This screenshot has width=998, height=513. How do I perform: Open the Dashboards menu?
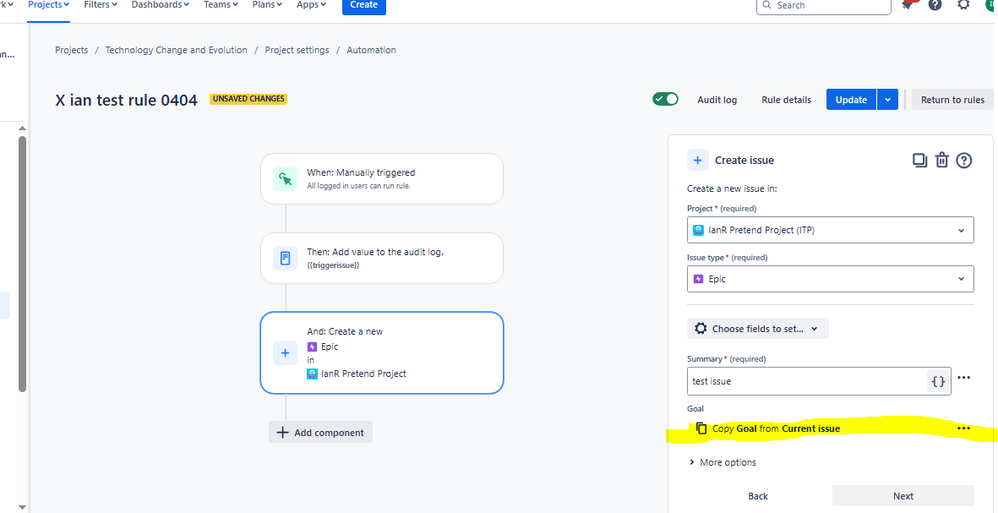[x=160, y=4]
